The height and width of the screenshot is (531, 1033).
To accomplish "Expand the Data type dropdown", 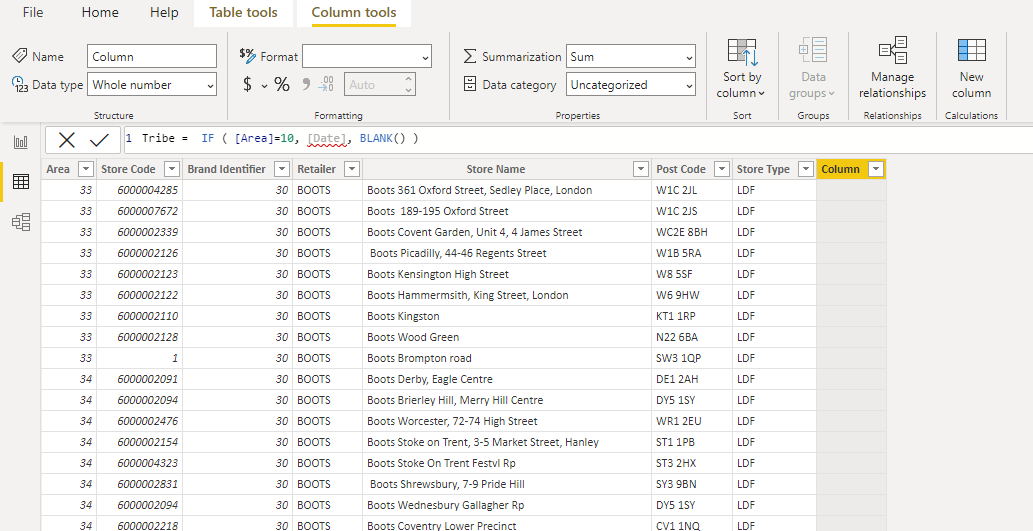I will point(152,84).
